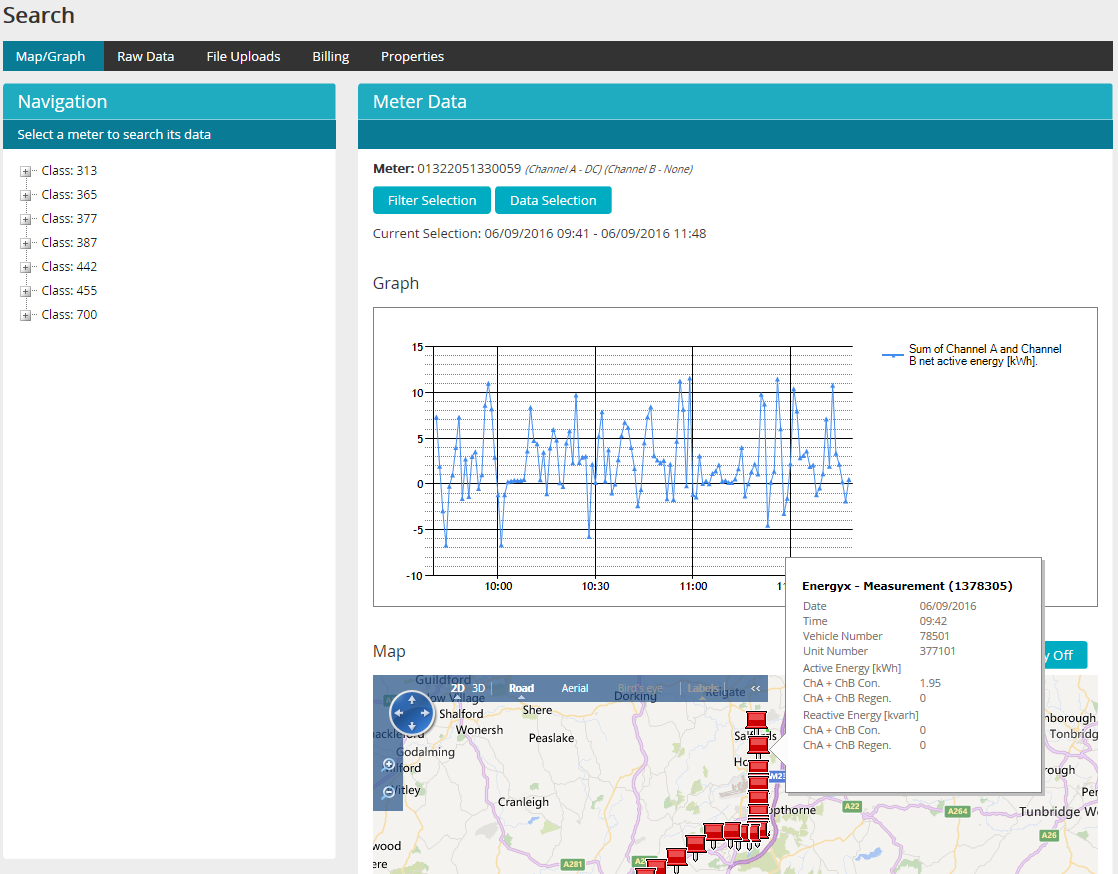
Task: Pan the map down with compass arrow
Action: [411, 726]
